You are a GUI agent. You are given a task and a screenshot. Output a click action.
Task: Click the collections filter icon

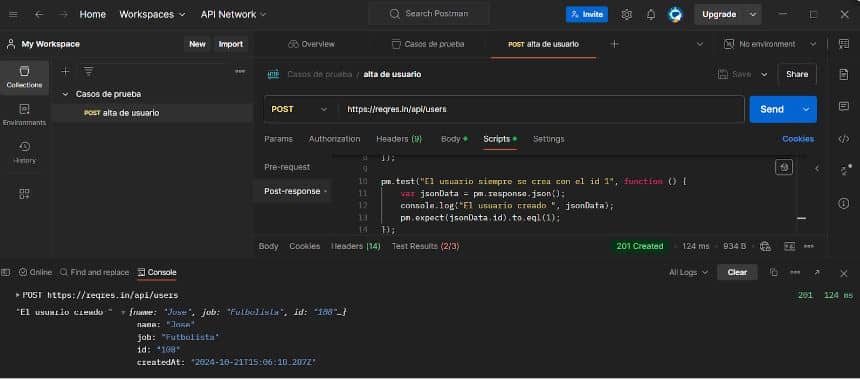(x=88, y=71)
